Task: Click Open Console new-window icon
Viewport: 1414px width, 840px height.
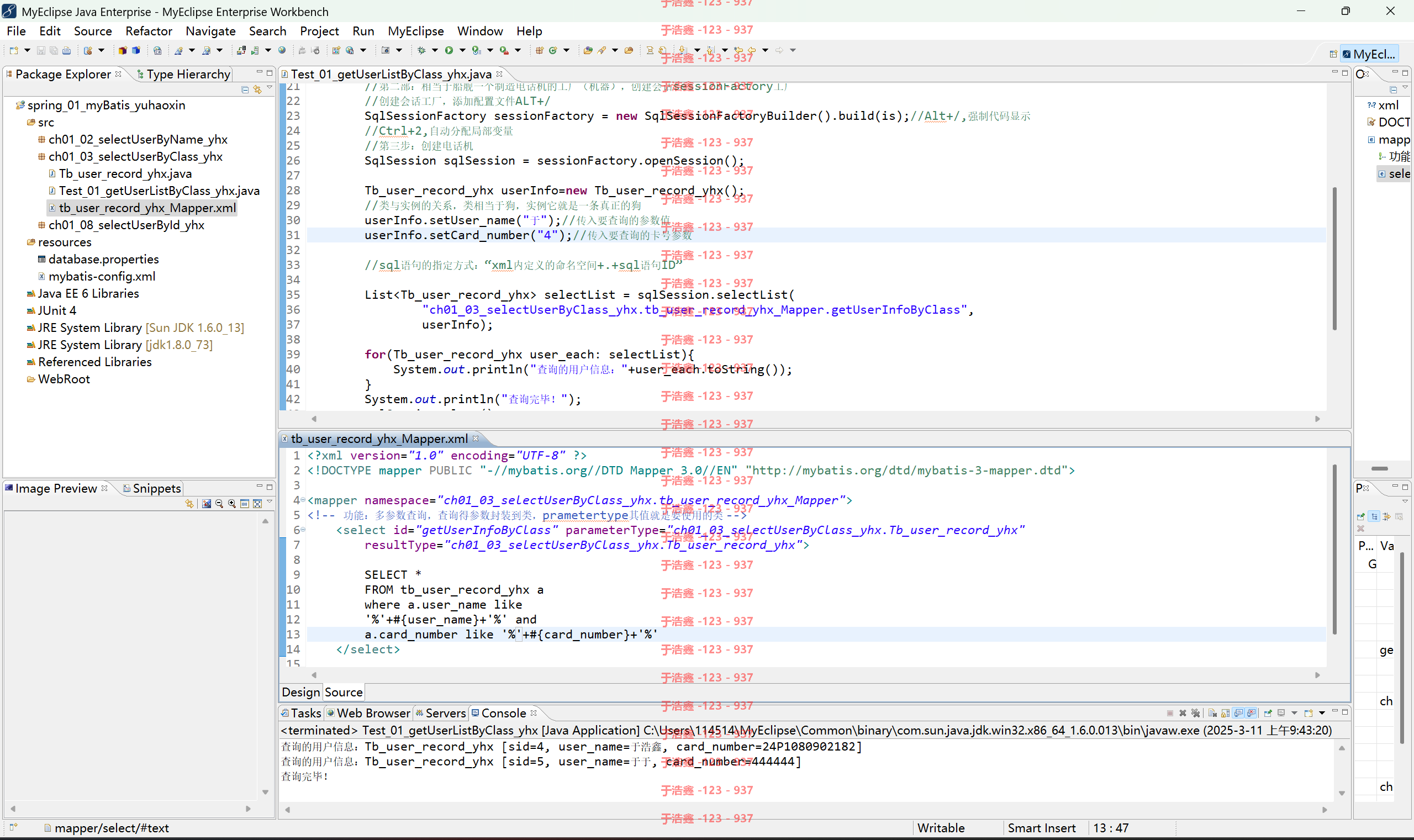Action: click(1309, 713)
